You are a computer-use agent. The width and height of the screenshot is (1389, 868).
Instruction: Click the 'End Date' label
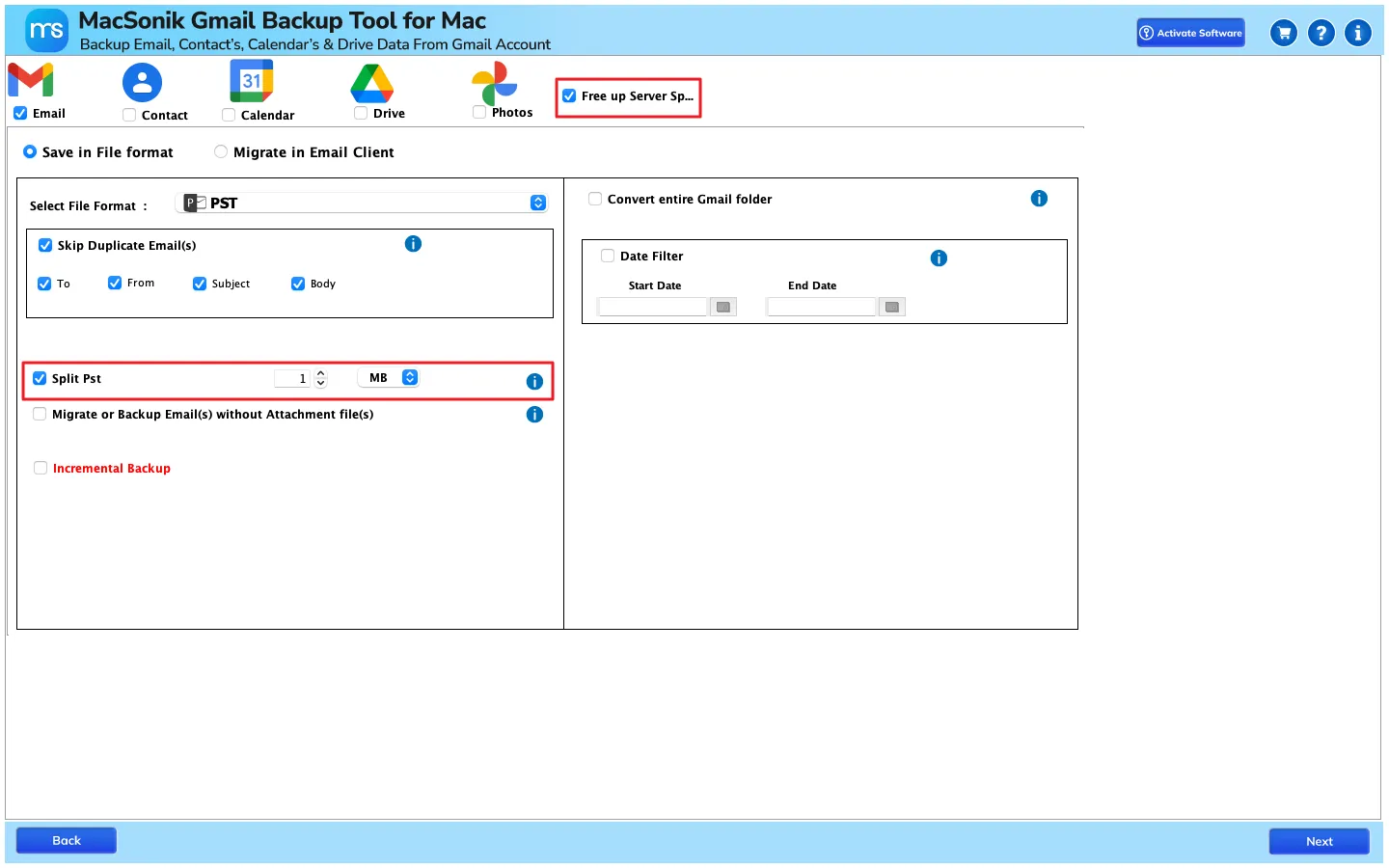[x=812, y=286]
